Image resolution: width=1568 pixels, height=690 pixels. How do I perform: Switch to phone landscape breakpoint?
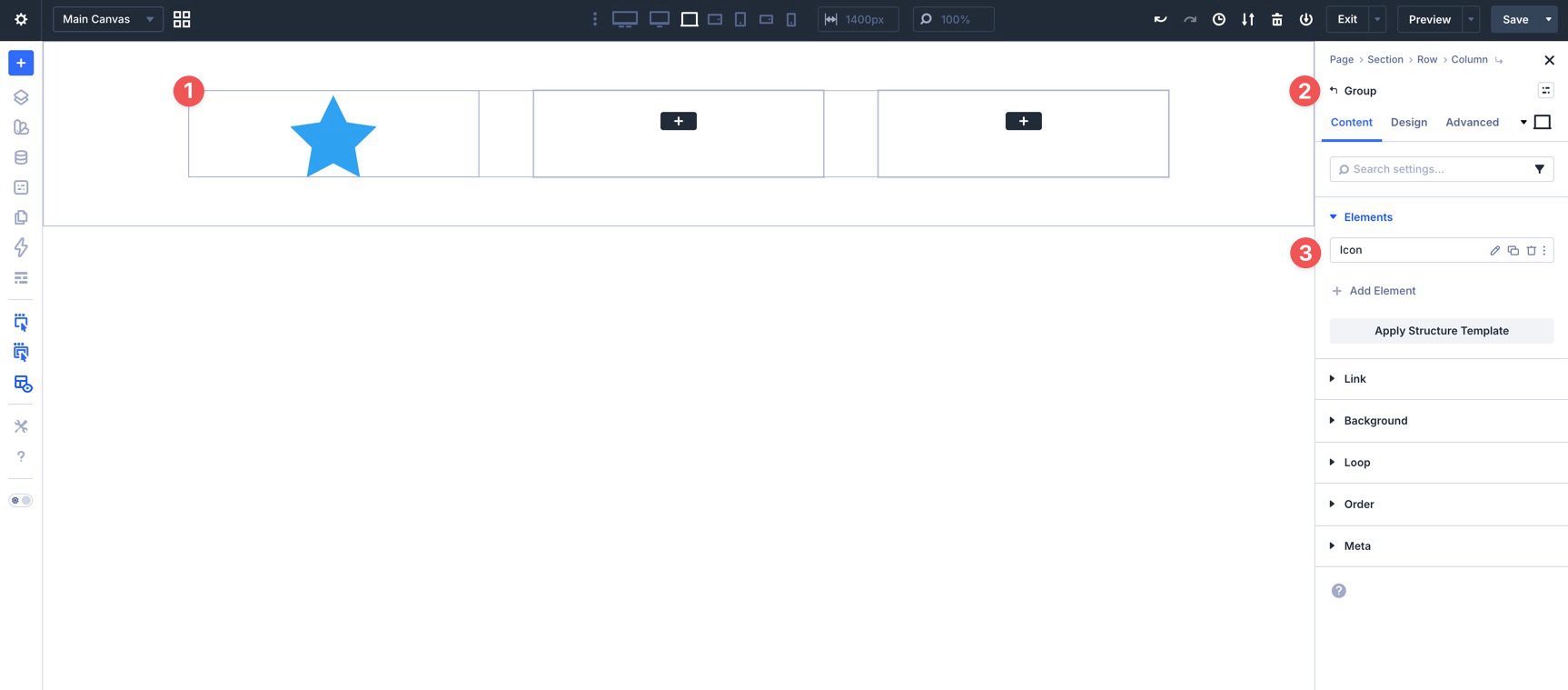[x=766, y=19]
